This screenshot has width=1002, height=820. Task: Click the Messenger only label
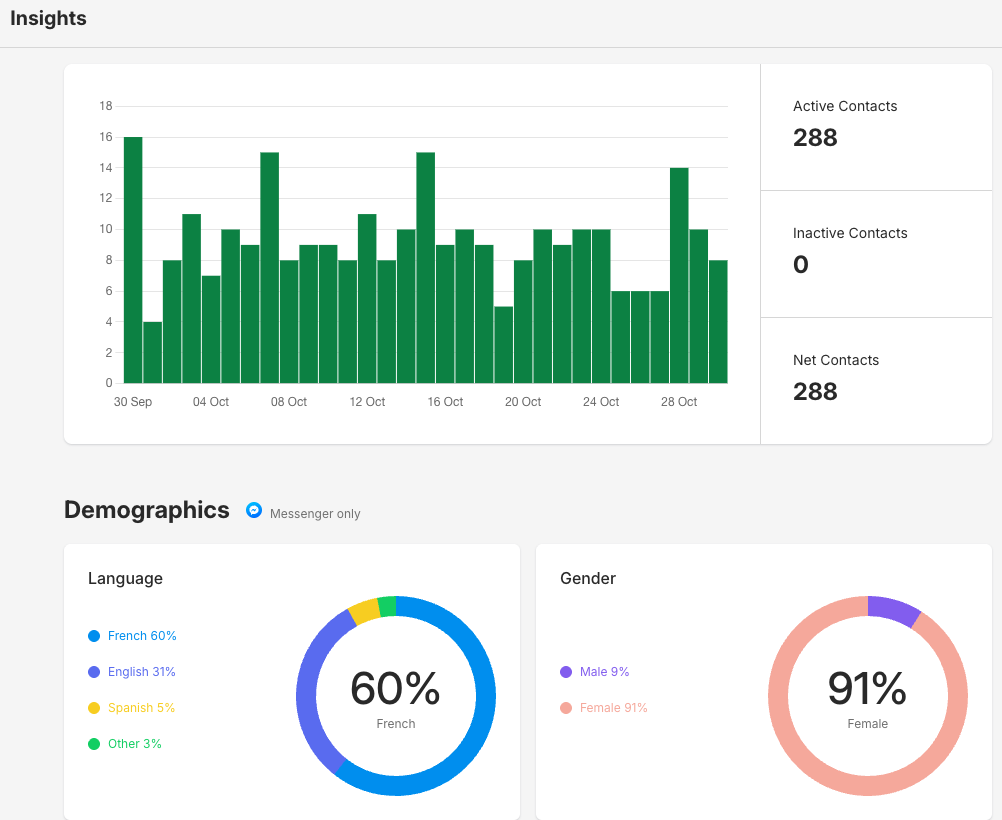pyautogui.click(x=315, y=514)
